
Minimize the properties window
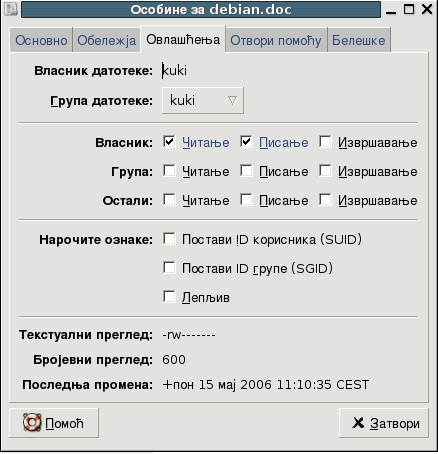click(391, 10)
